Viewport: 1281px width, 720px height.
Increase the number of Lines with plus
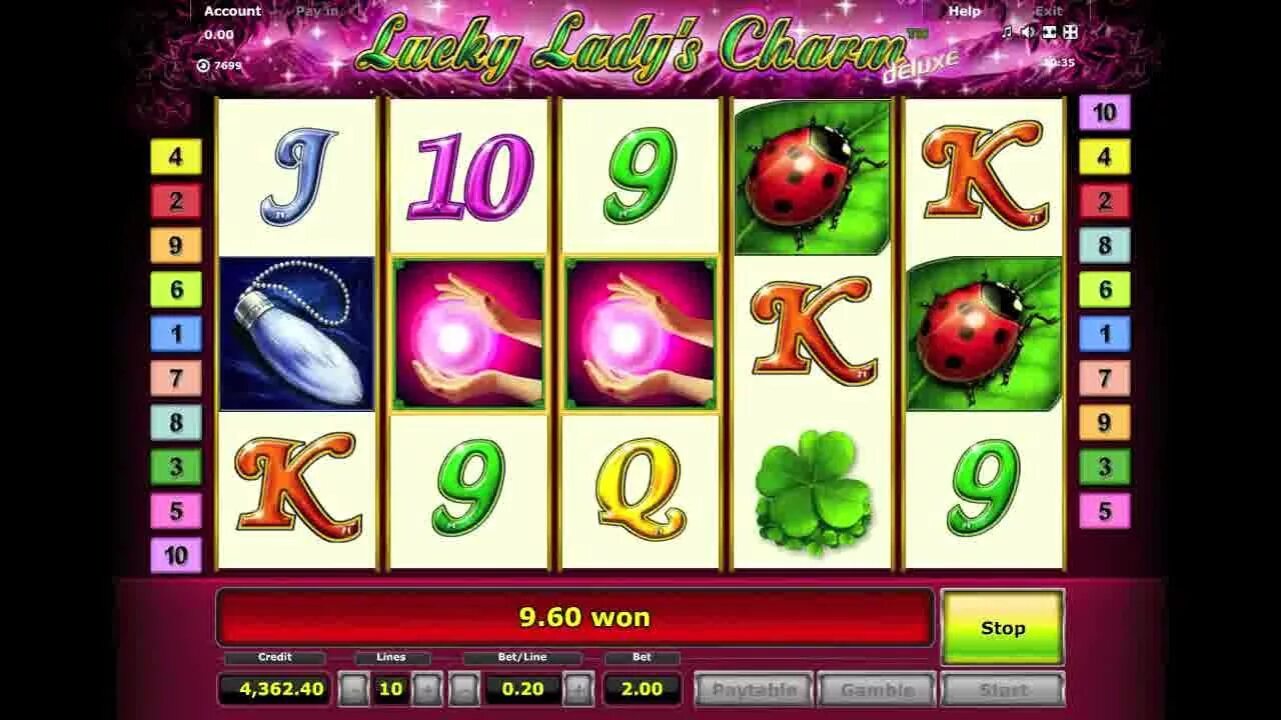(427, 689)
